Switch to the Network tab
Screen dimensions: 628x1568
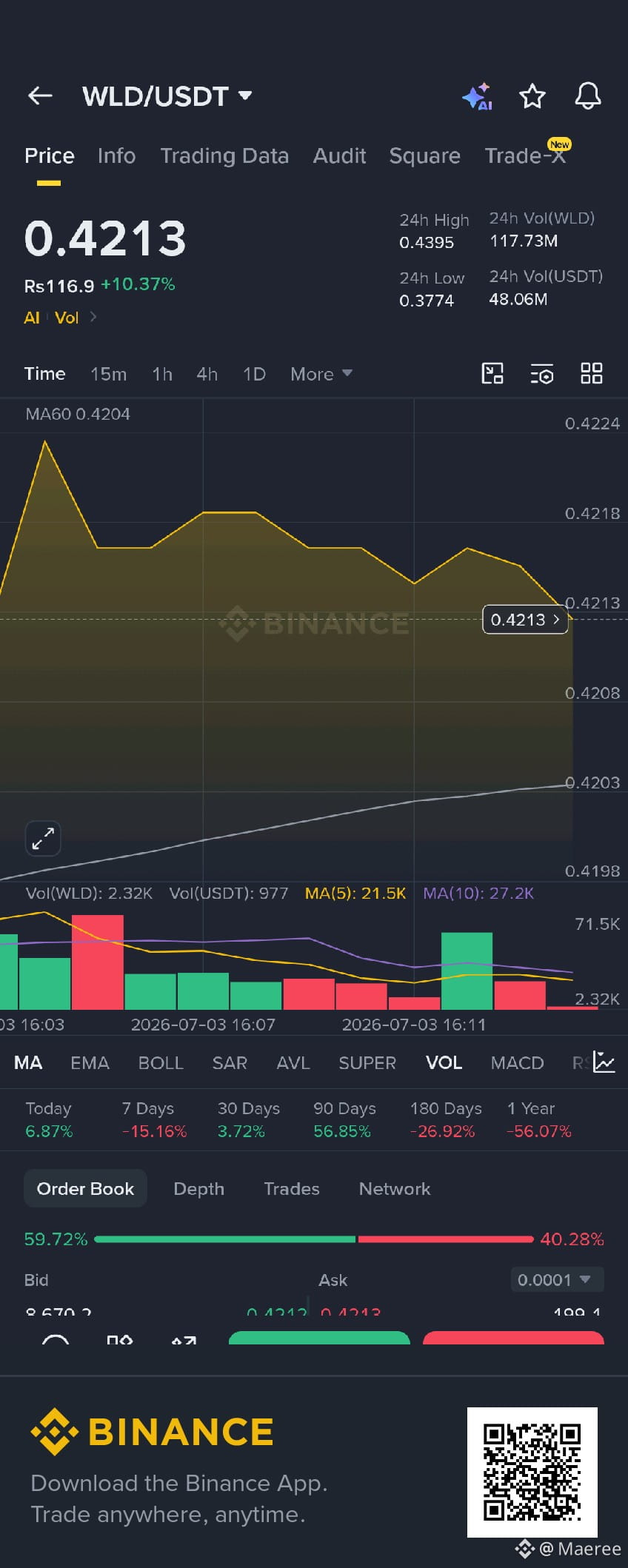(x=395, y=1189)
